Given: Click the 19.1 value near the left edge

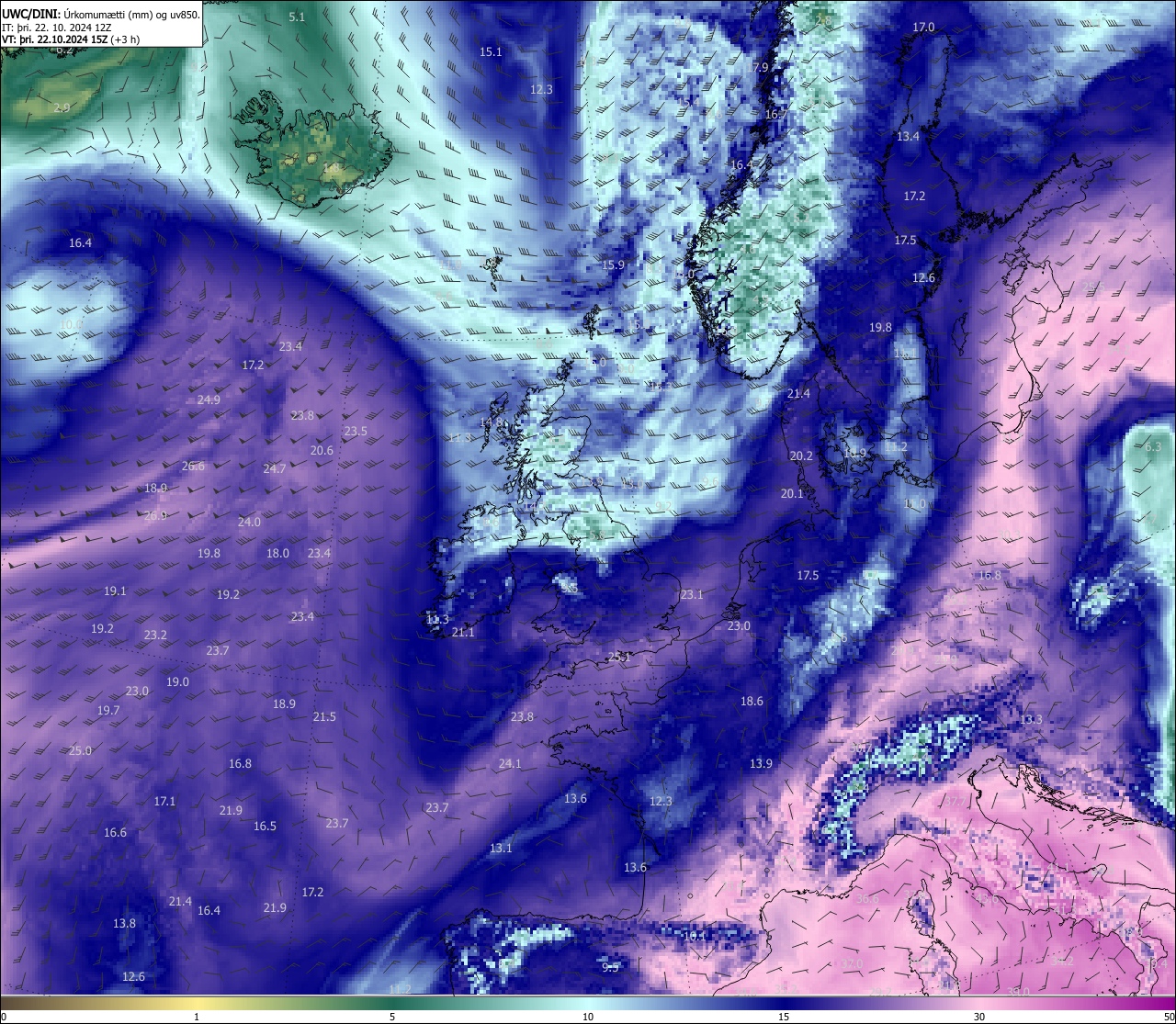Looking at the screenshot, I should point(115,591).
